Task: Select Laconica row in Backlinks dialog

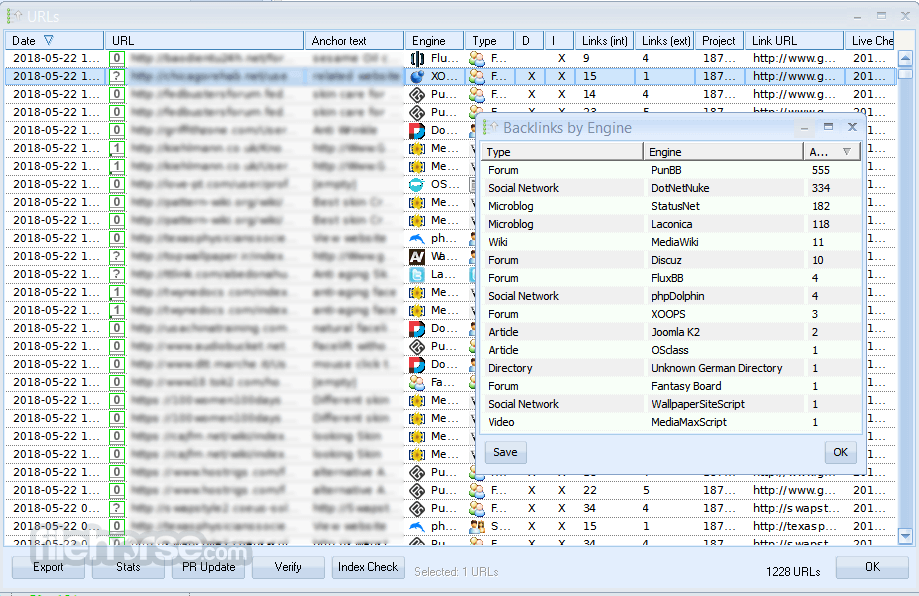Action: tap(671, 224)
